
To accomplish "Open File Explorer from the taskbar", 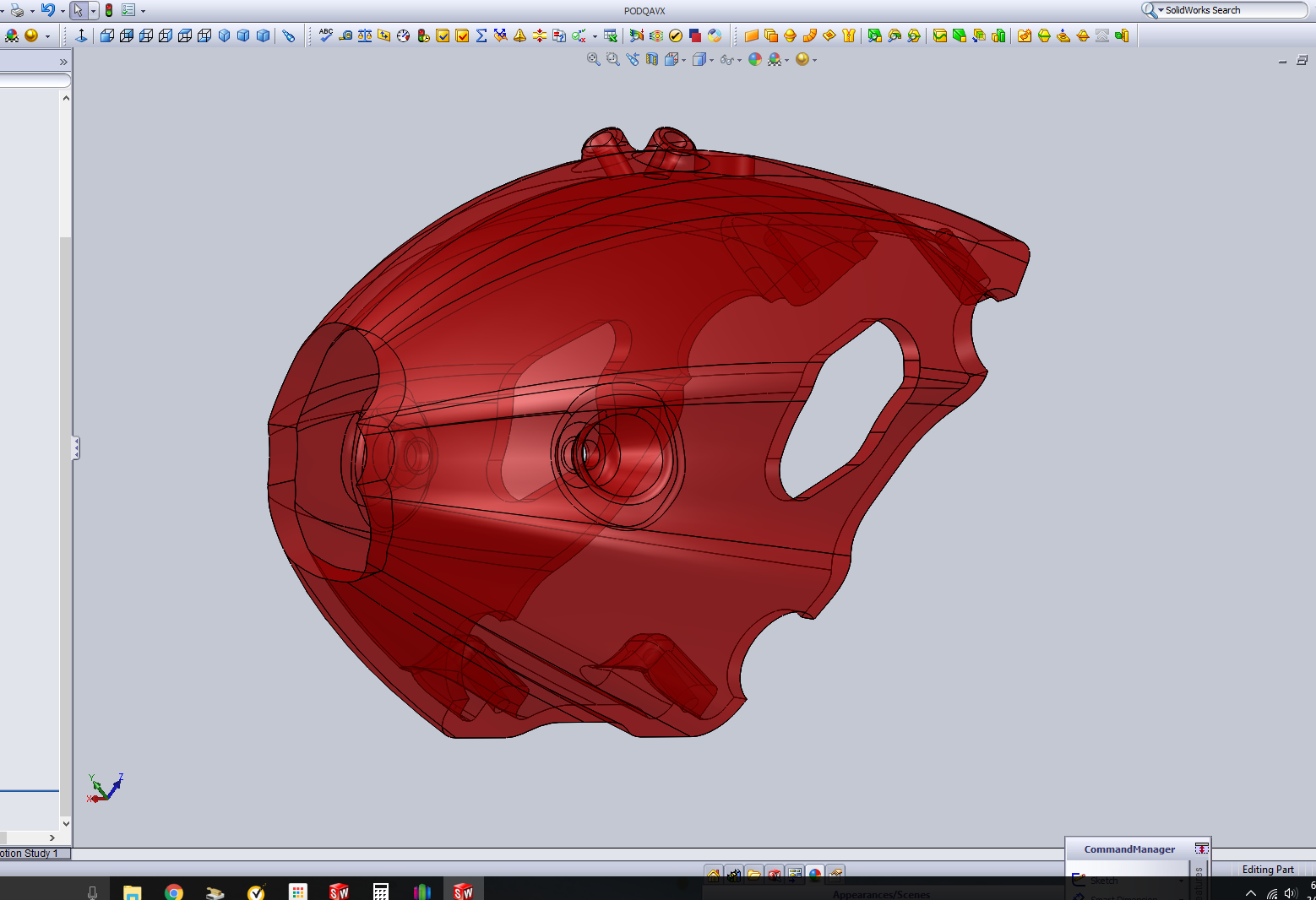I will click(133, 892).
